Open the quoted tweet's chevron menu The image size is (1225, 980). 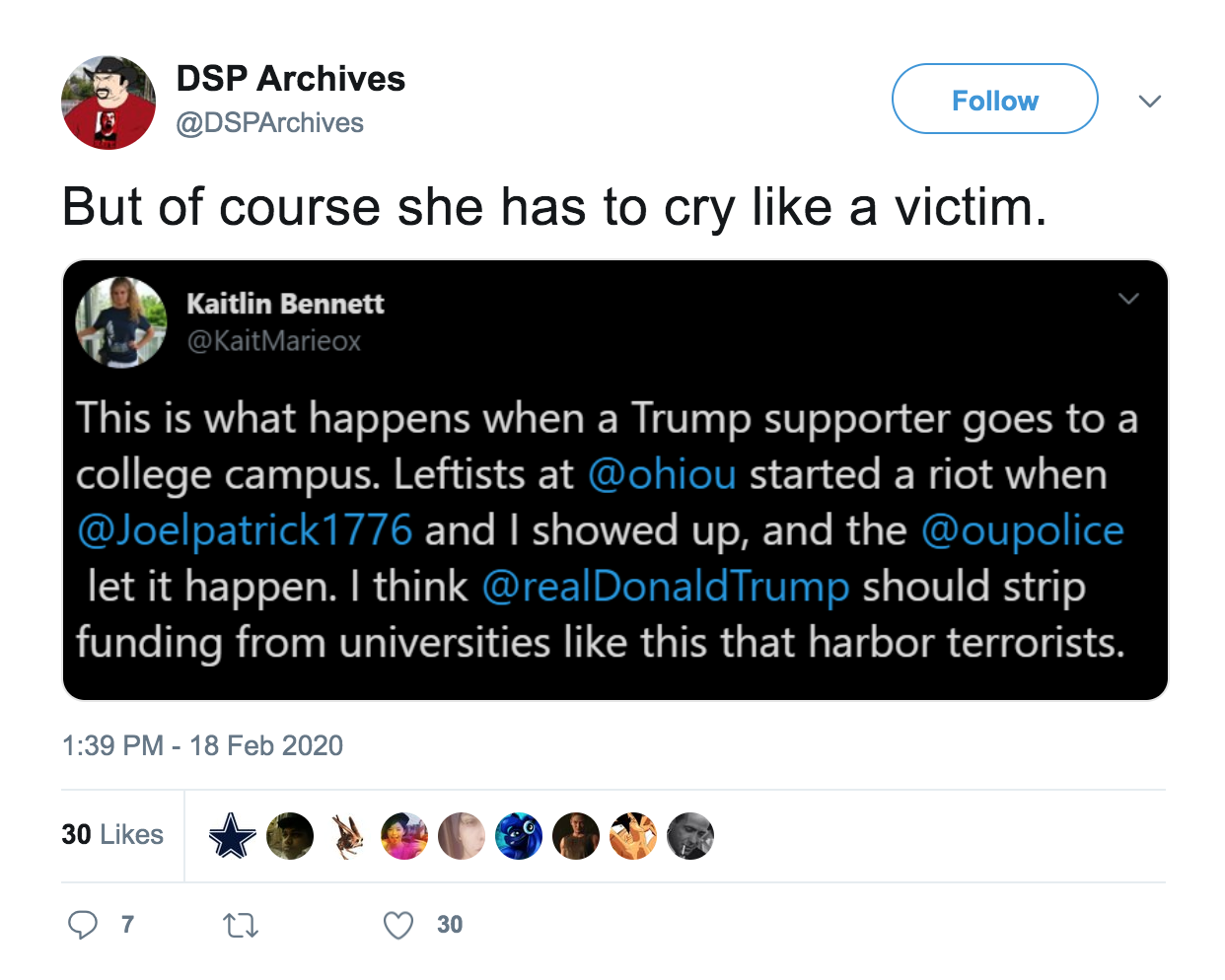[1128, 298]
